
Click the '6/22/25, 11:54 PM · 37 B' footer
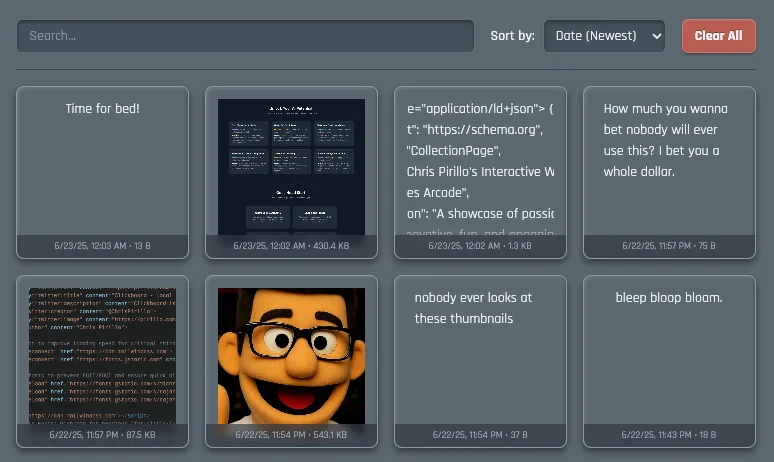click(480, 435)
